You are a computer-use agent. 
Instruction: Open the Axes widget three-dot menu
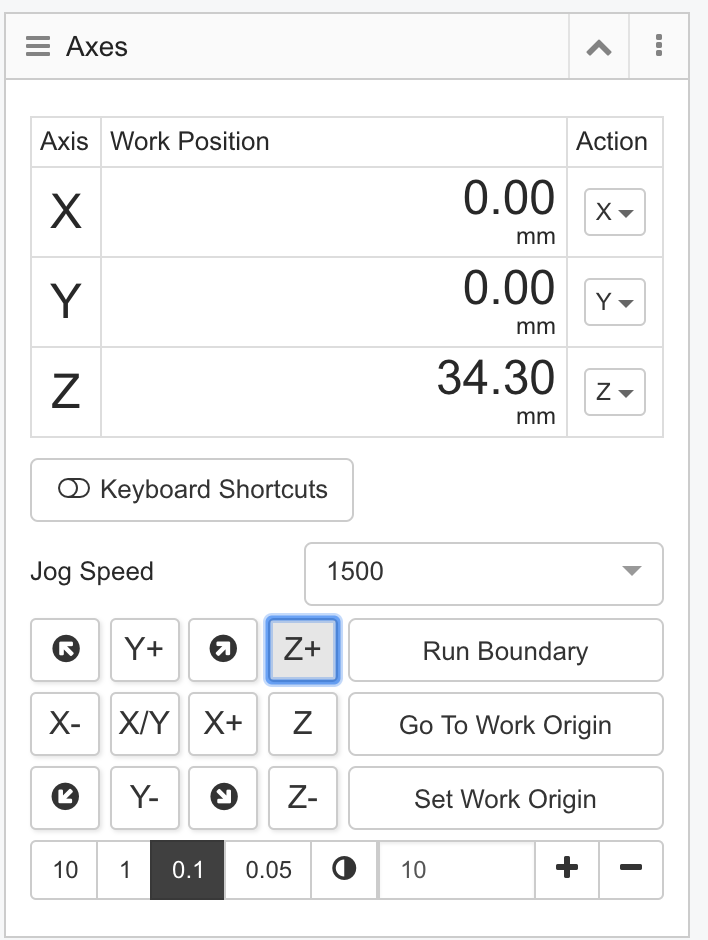[659, 46]
